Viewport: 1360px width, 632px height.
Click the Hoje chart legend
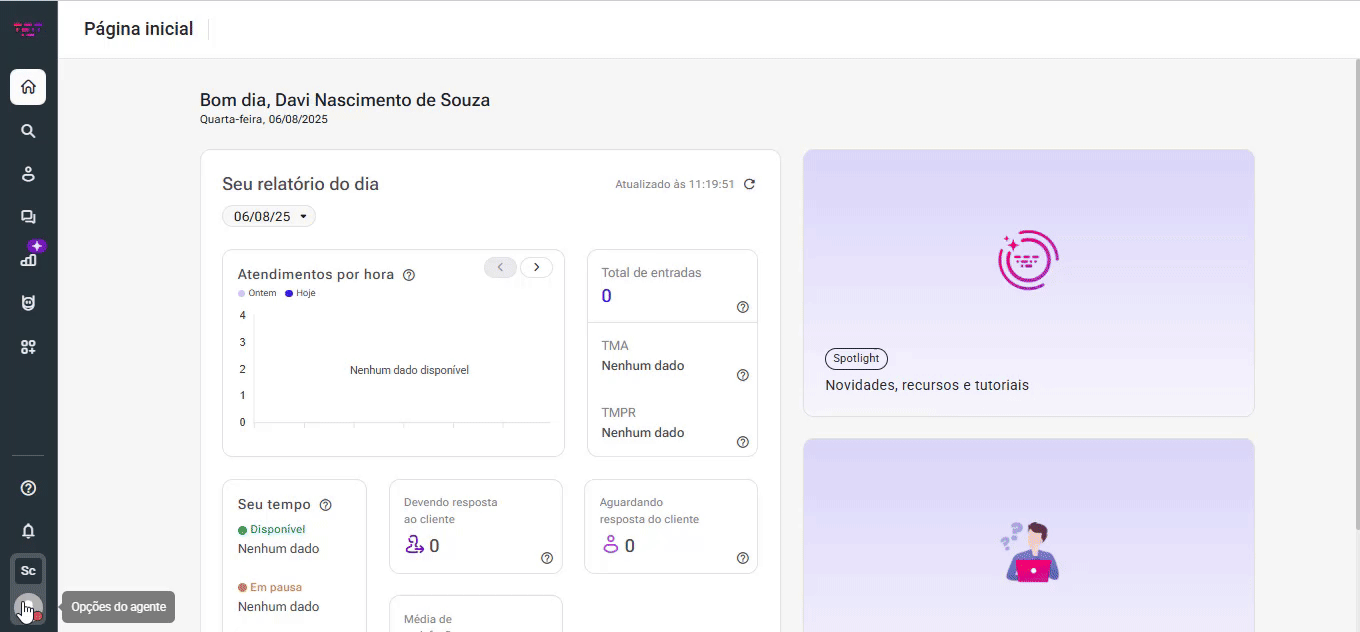[x=300, y=293]
